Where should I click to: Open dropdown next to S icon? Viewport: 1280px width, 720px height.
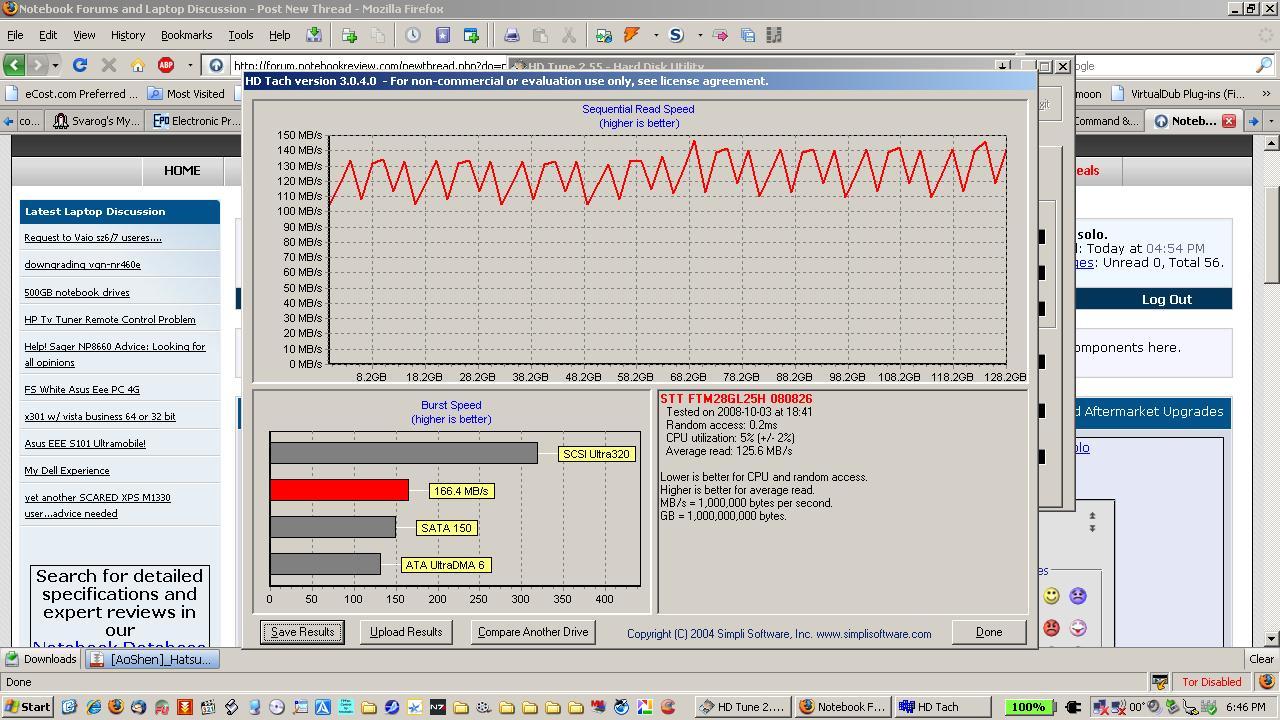(700, 35)
